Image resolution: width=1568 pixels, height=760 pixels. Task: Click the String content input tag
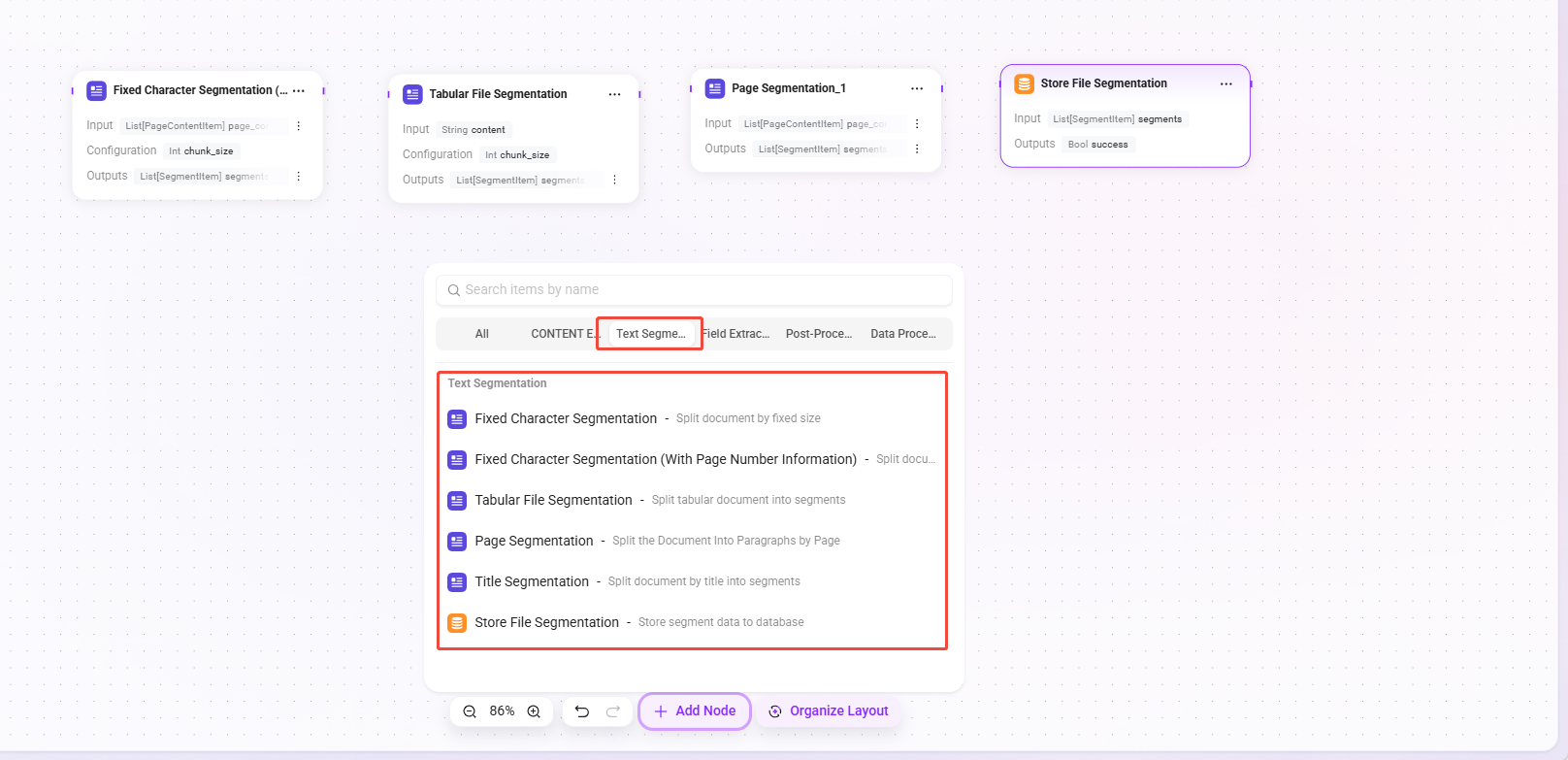pos(474,130)
